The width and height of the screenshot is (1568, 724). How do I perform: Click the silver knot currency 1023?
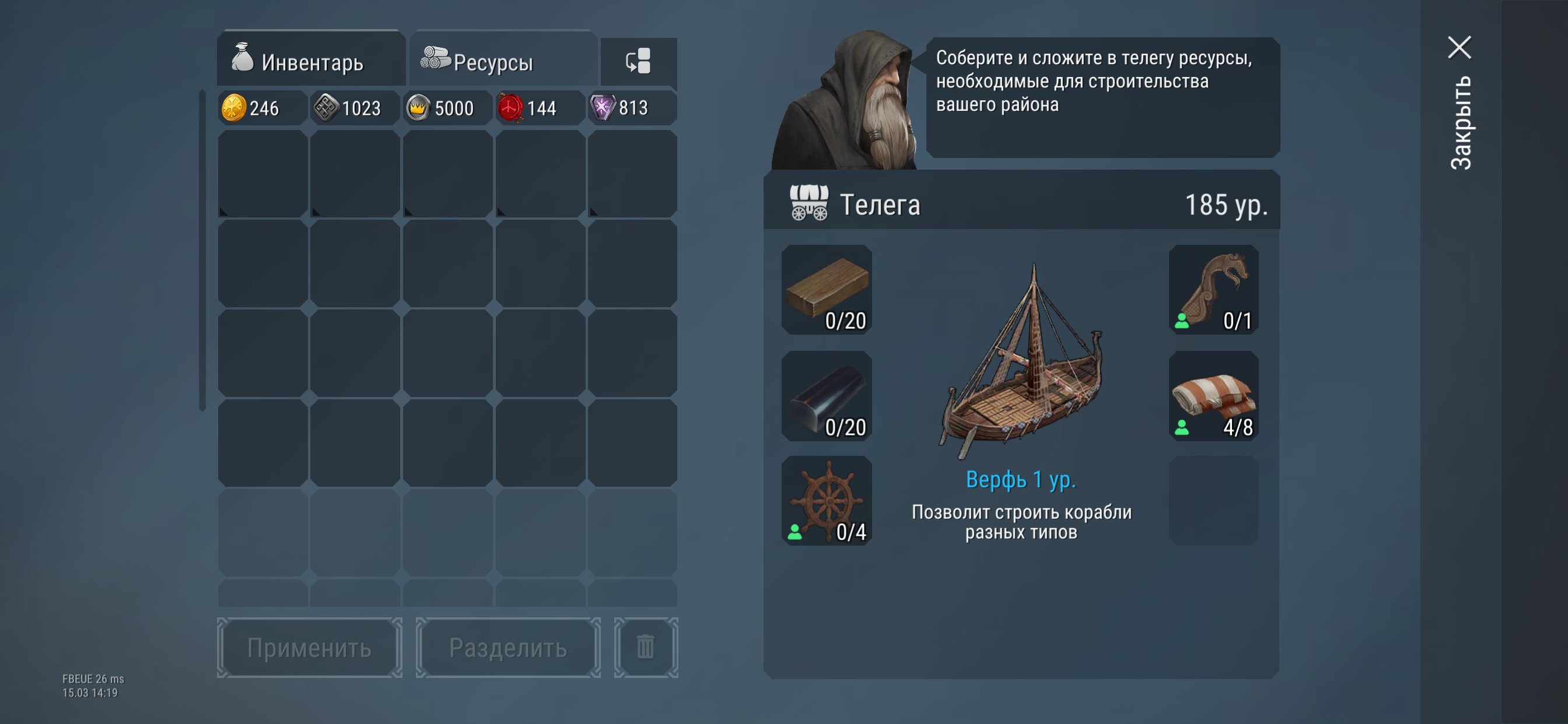pos(355,108)
